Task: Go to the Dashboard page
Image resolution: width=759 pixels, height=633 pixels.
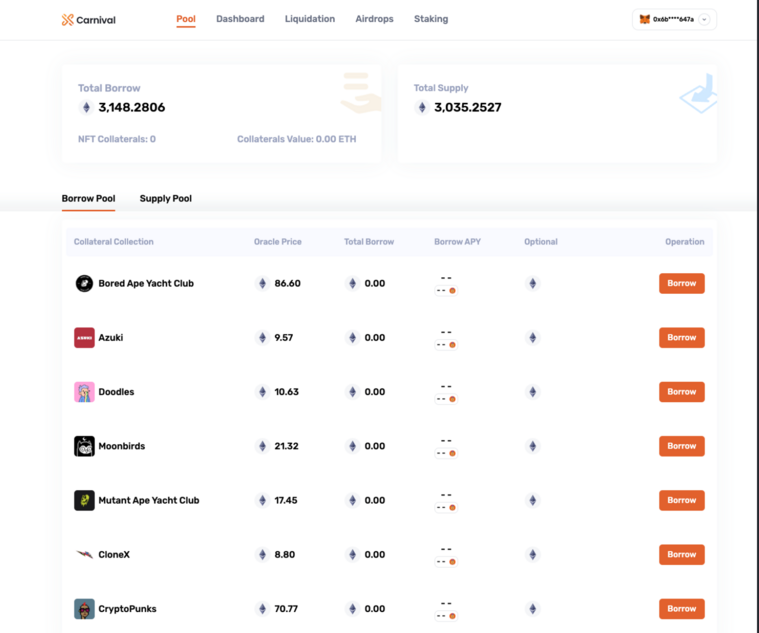Action: [240, 19]
